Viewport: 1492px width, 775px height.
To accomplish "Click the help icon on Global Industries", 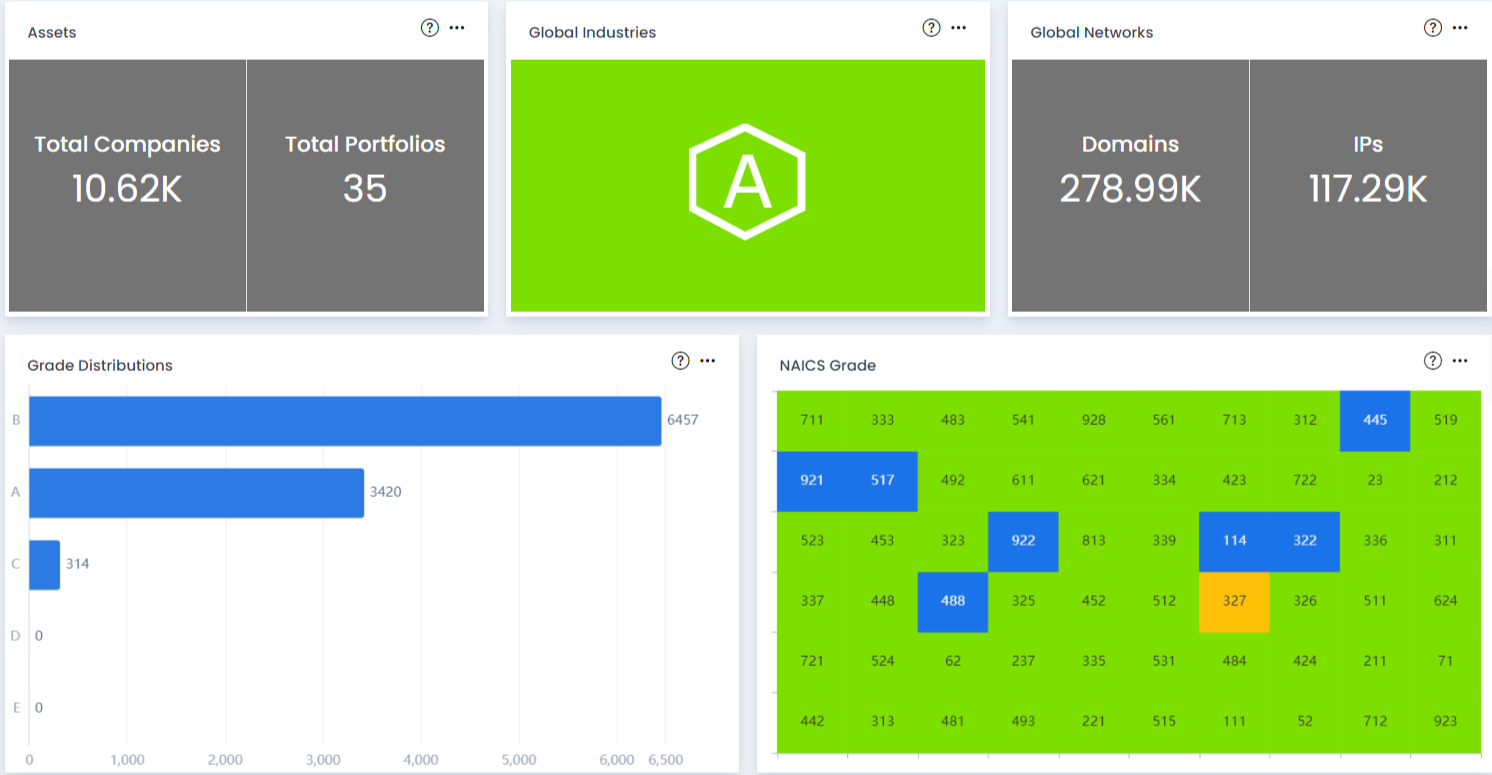I will click(x=931, y=28).
